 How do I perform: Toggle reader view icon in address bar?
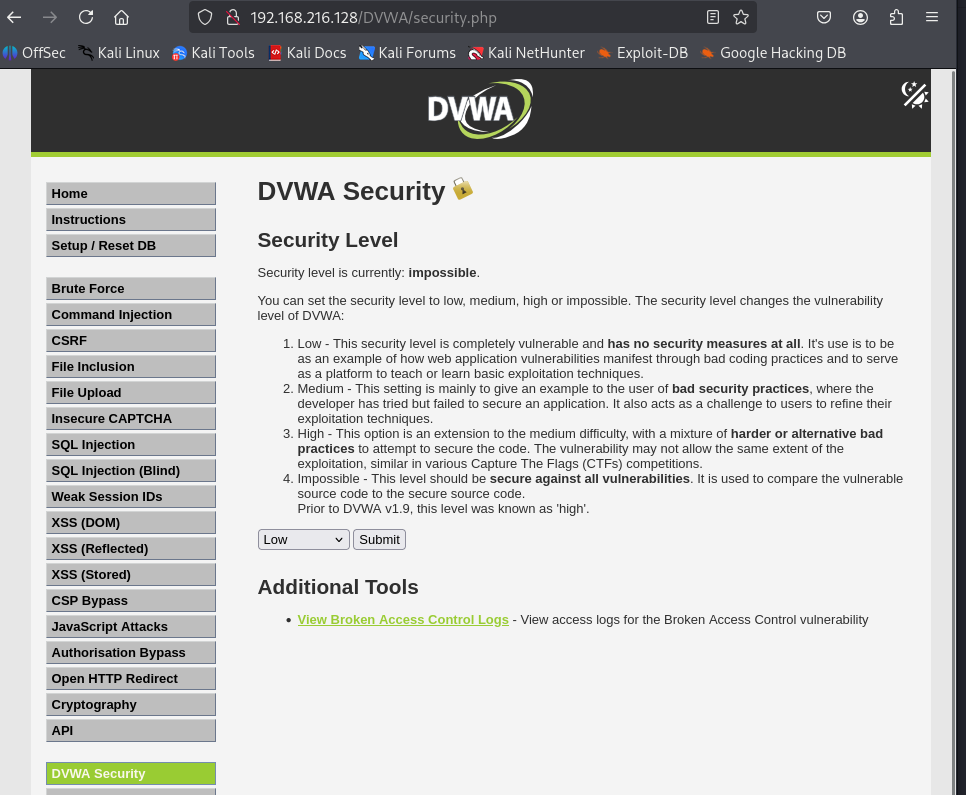coord(713,17)
